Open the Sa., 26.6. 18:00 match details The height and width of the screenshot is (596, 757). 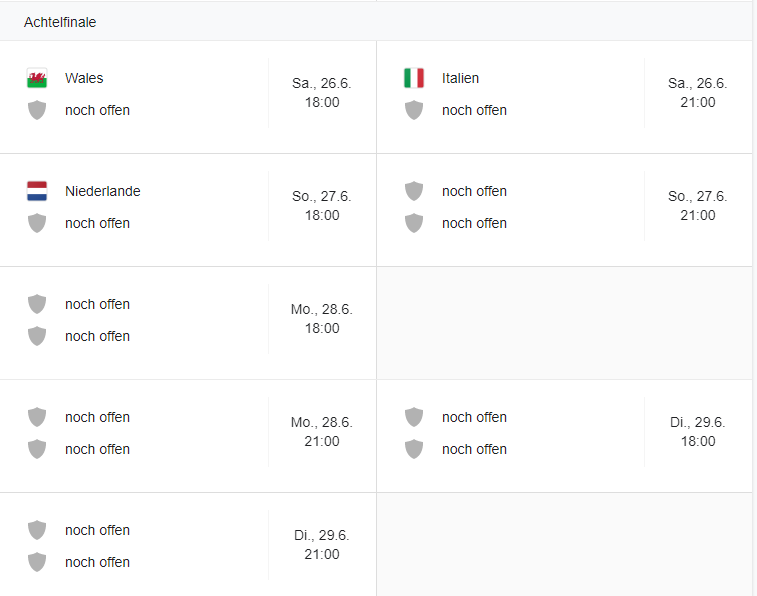click(x=321, y=93)
